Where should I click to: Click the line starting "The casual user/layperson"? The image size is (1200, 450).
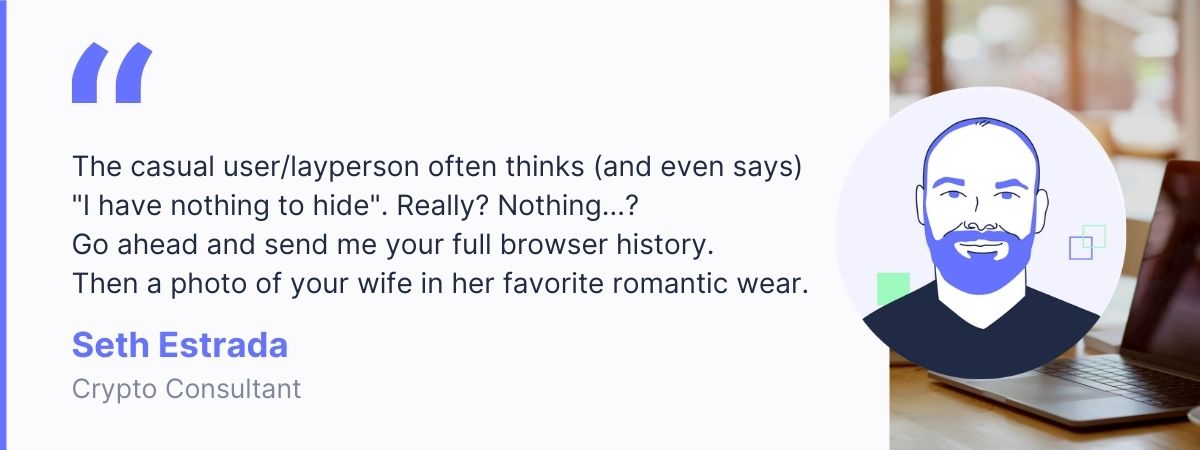point(436,165)
